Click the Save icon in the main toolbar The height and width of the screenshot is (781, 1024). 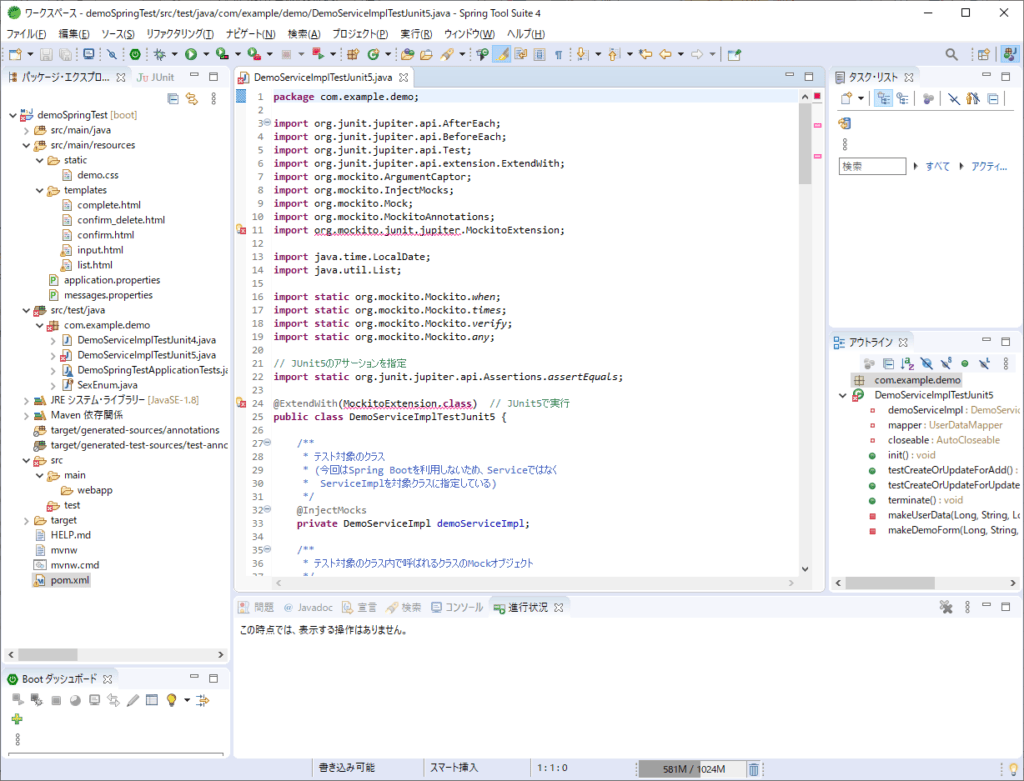click(x=46, y=55)
